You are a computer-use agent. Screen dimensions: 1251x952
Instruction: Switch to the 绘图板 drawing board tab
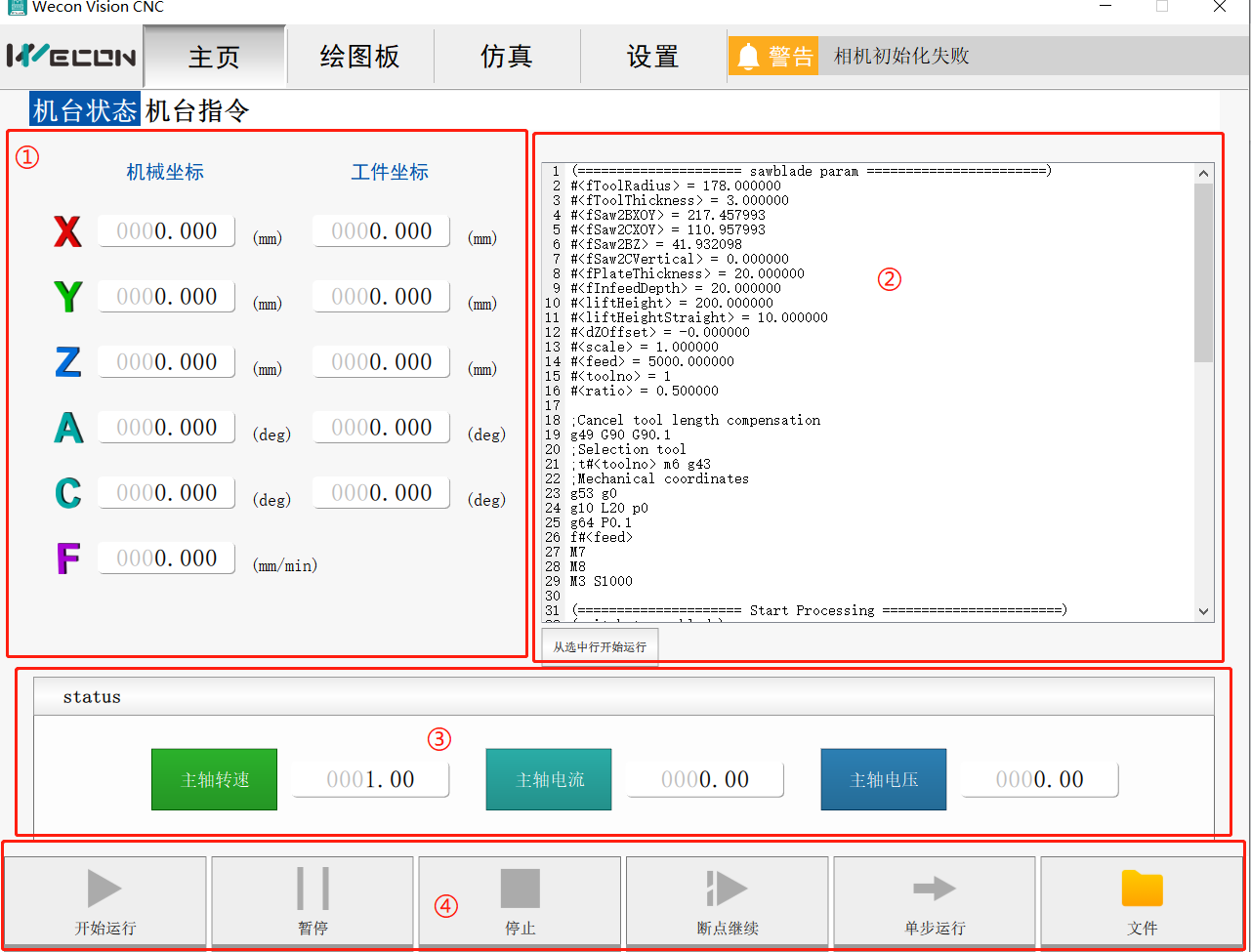(x=359, y=57)
